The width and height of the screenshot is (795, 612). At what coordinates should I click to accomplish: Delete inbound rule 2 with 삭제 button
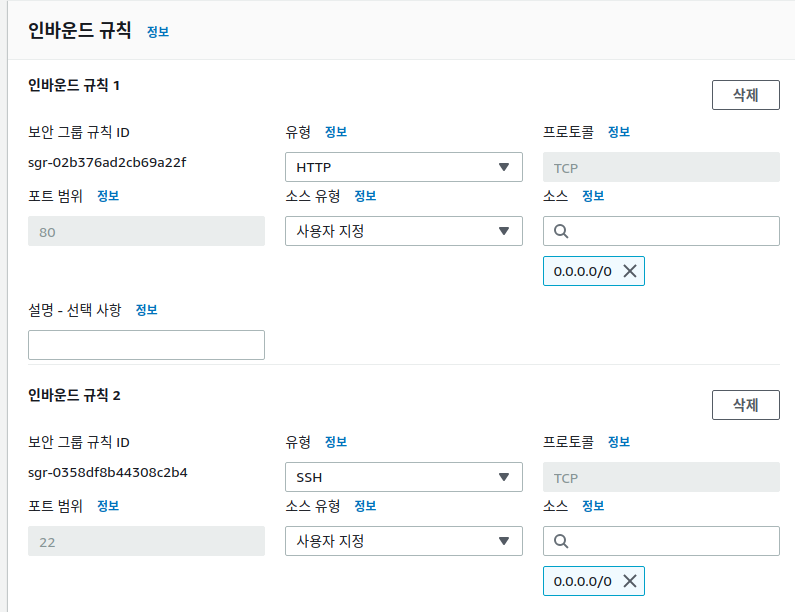745,405
